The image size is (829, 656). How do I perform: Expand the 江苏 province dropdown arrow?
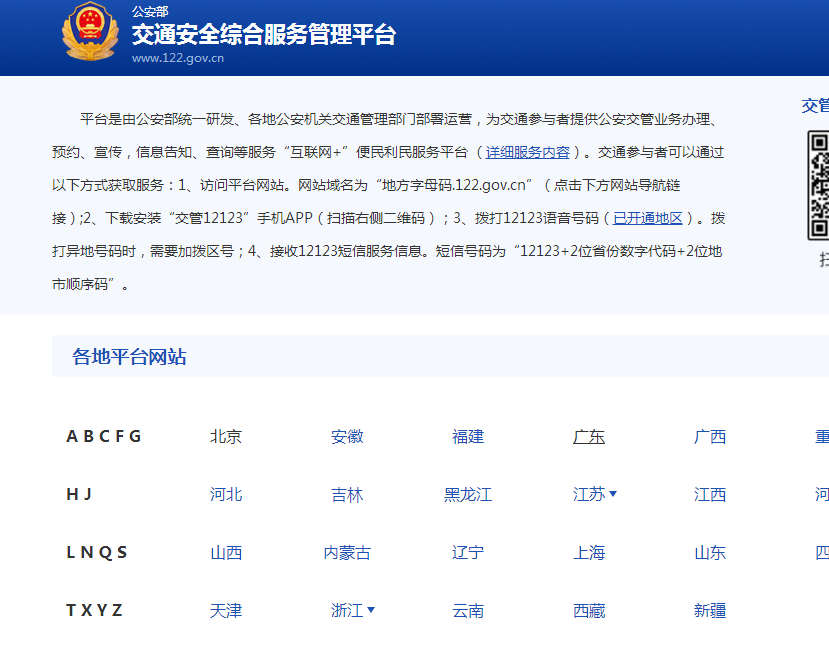612,494
